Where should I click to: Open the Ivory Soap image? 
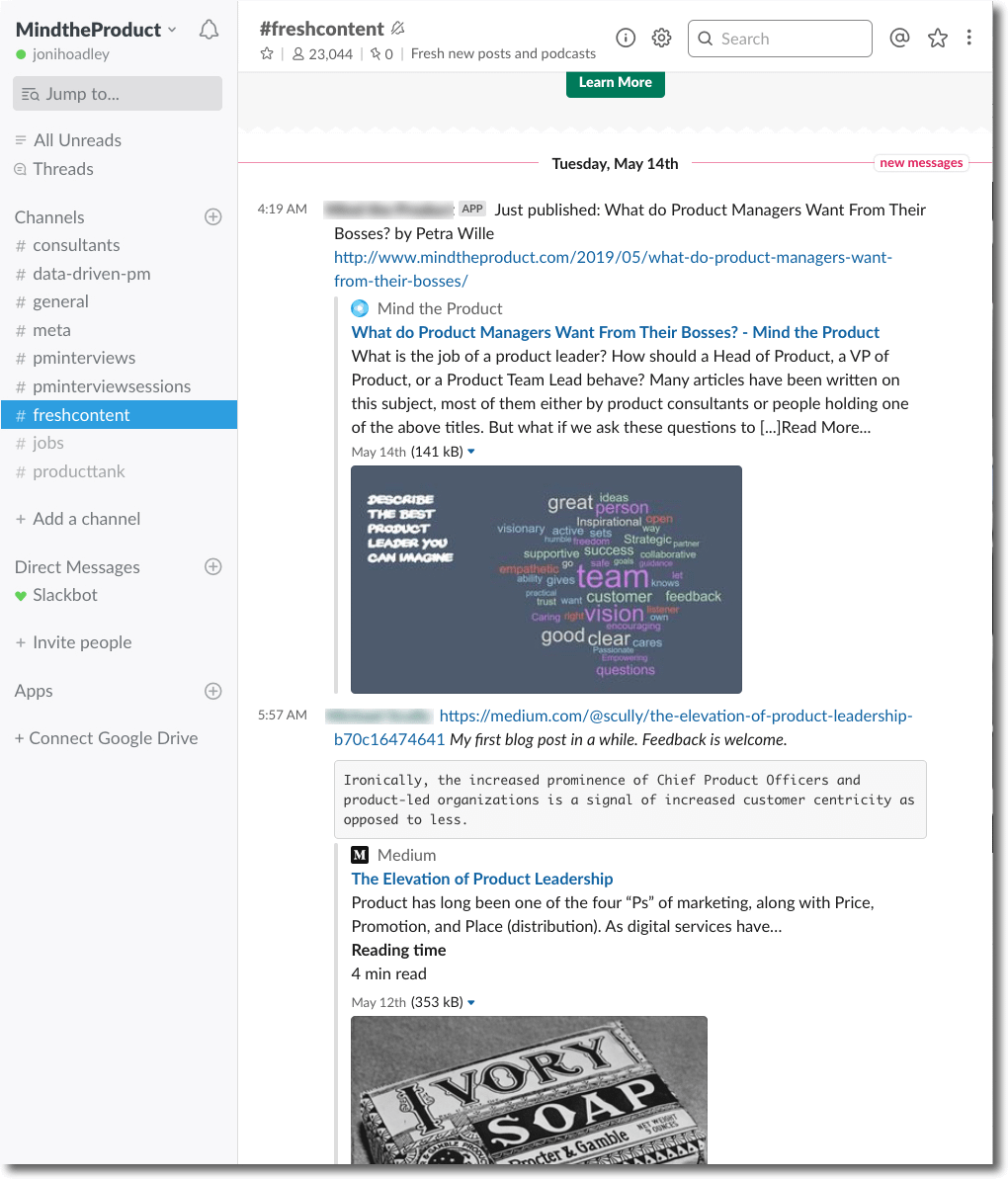[529, 1090]
